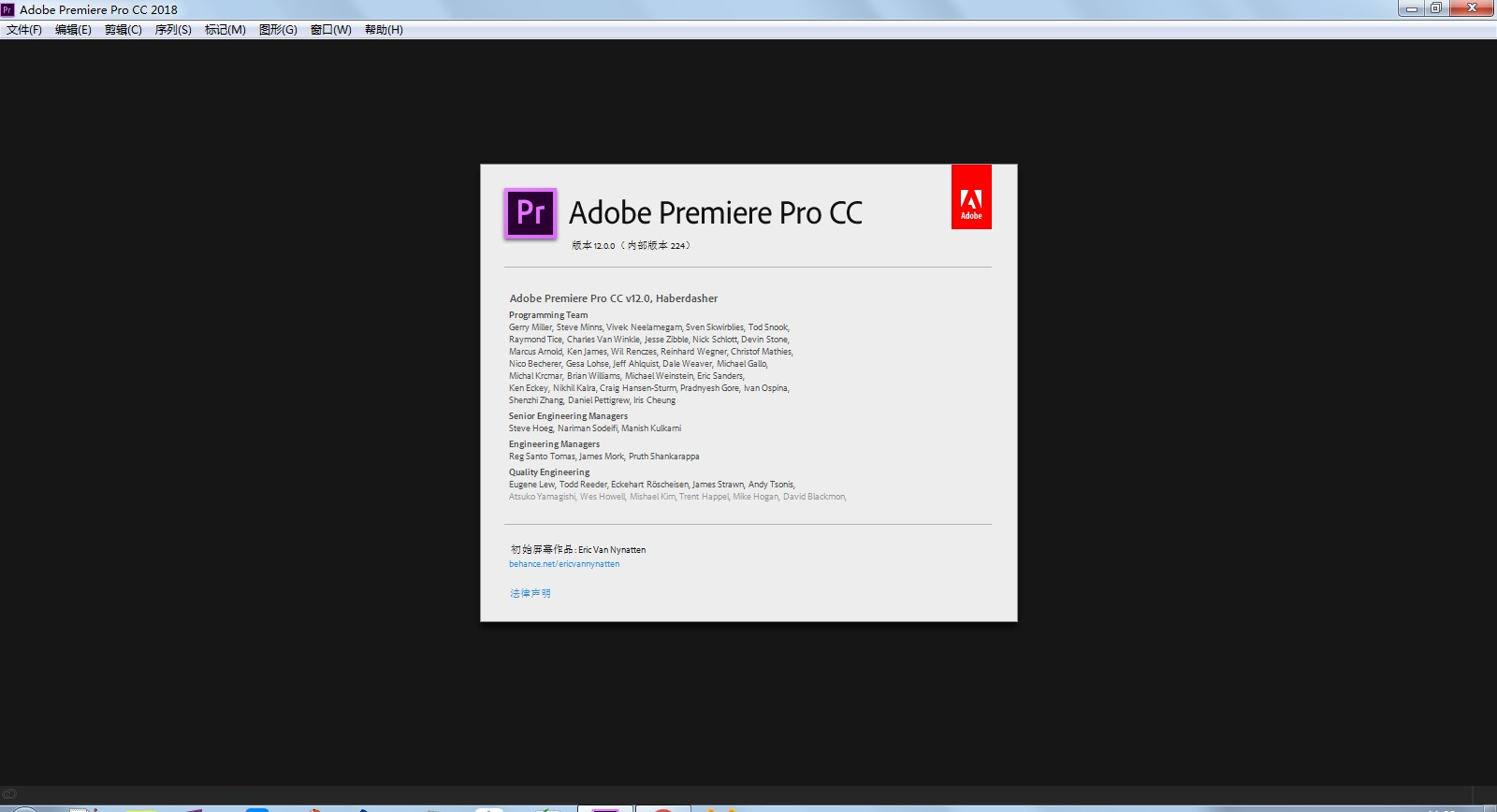This screenshot has height=812, width=1497.
Task: Open the 法律声明 legal notice link
Action: tap(530, 593)
